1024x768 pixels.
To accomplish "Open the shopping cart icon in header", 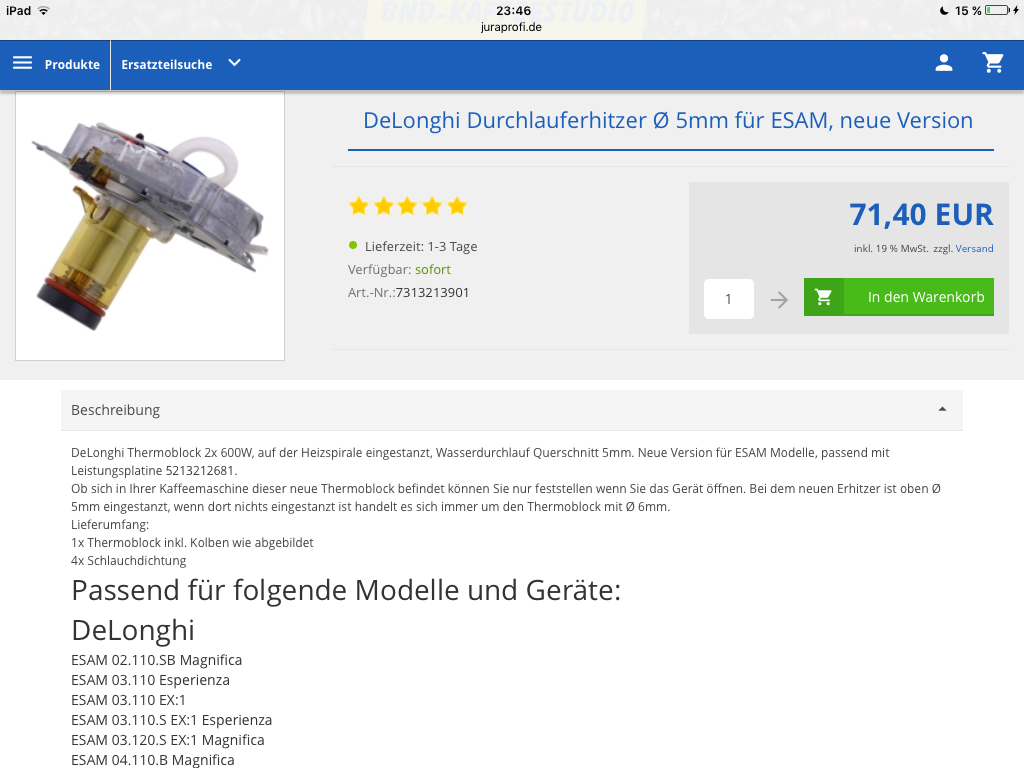I will (993, 63).
